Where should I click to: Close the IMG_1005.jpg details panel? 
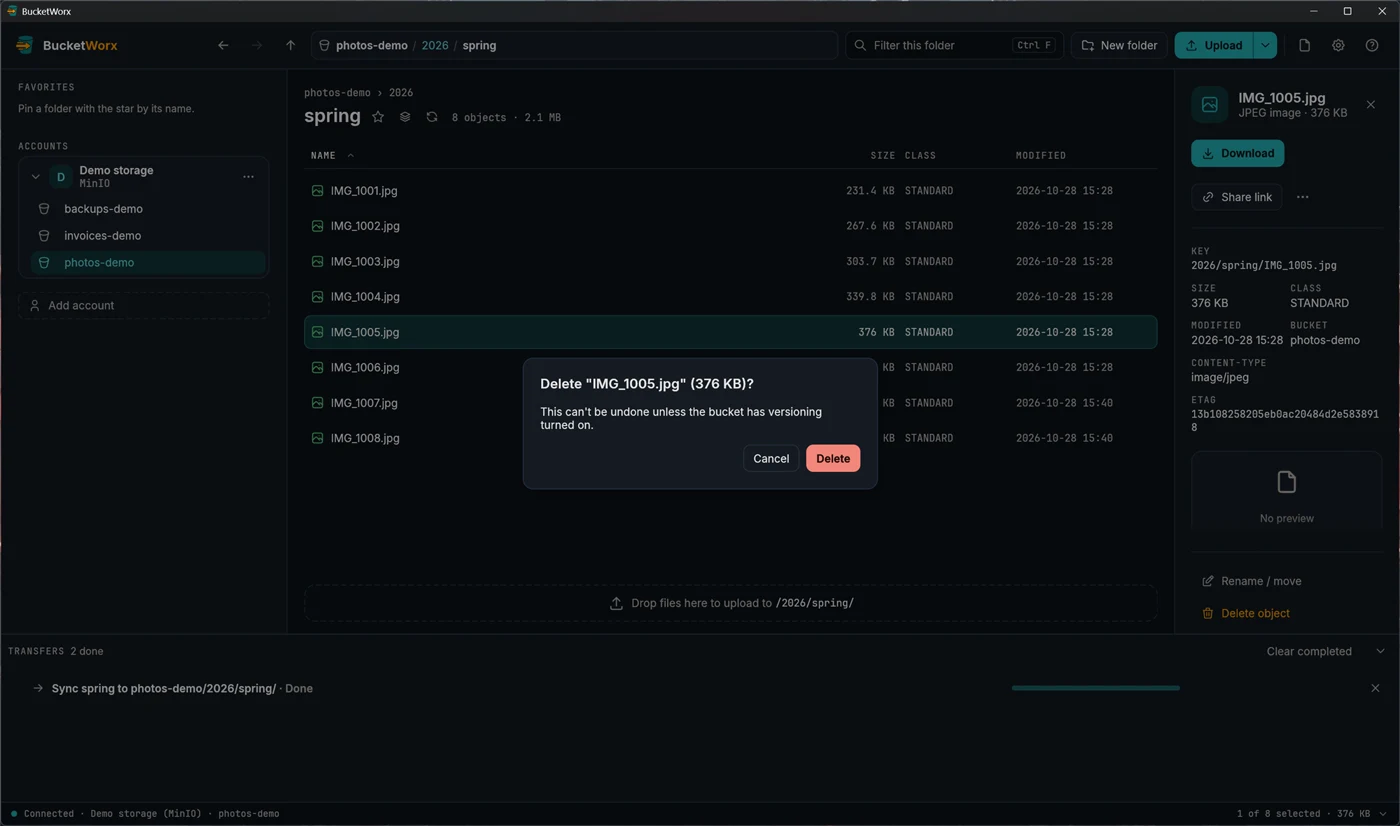point(1370,105)
